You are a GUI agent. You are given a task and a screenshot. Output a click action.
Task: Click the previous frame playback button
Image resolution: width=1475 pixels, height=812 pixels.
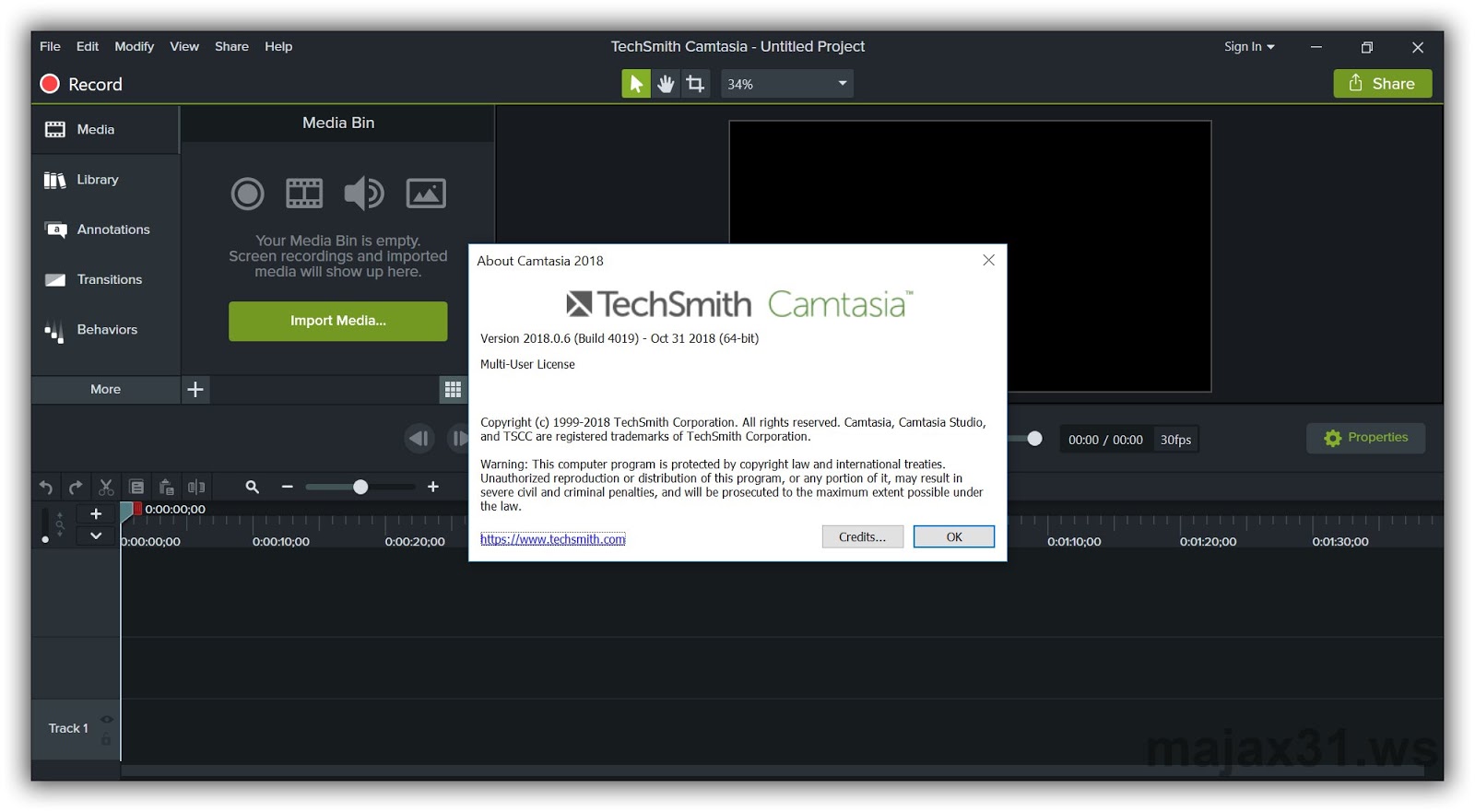point(419,439)
